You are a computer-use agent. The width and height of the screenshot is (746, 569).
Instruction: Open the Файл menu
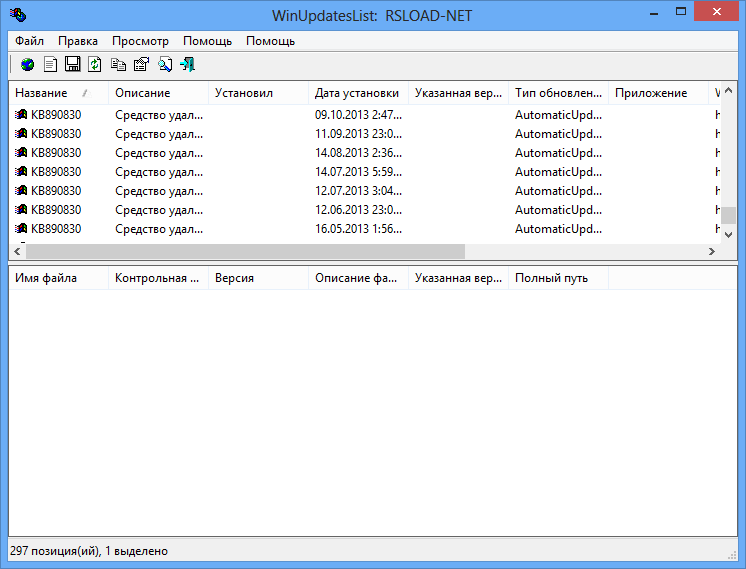pos(29,41)
